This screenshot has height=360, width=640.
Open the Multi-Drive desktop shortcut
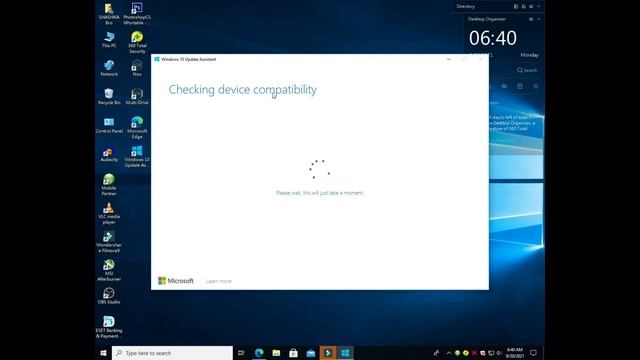pos(137,97)
